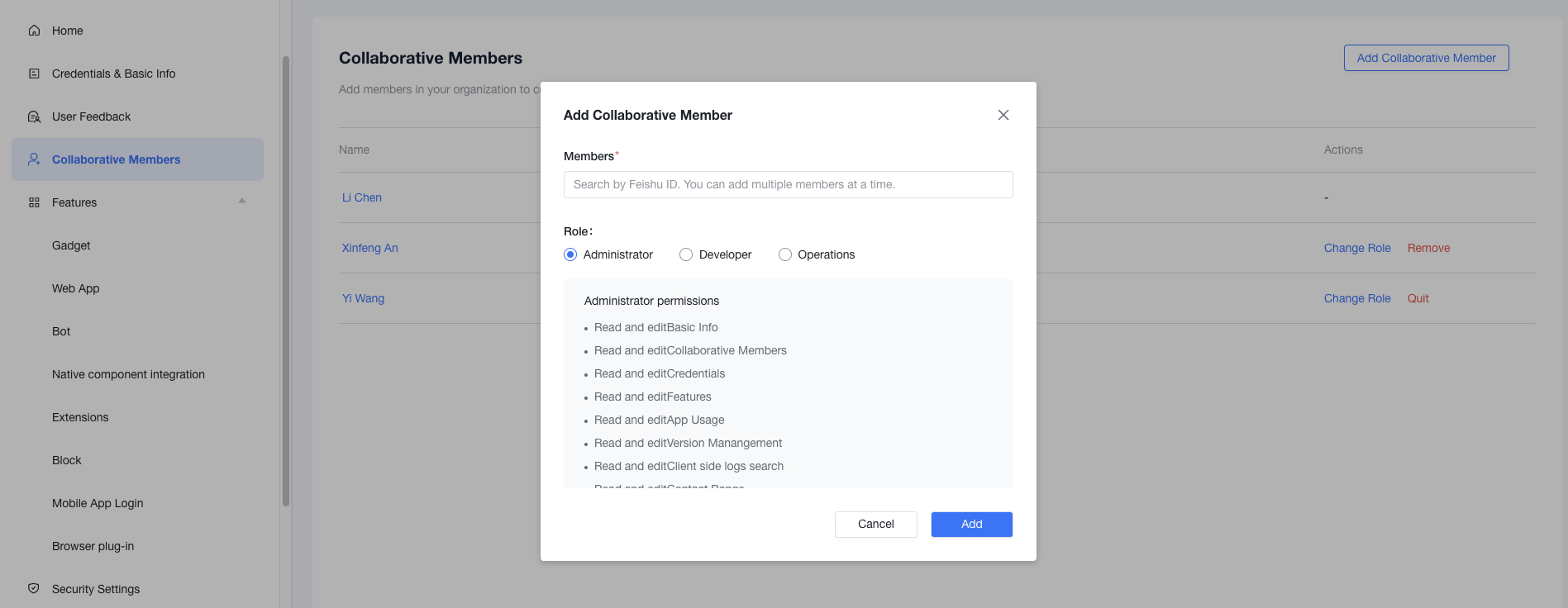Choose the Developer role option

click(x=686, y=254)
